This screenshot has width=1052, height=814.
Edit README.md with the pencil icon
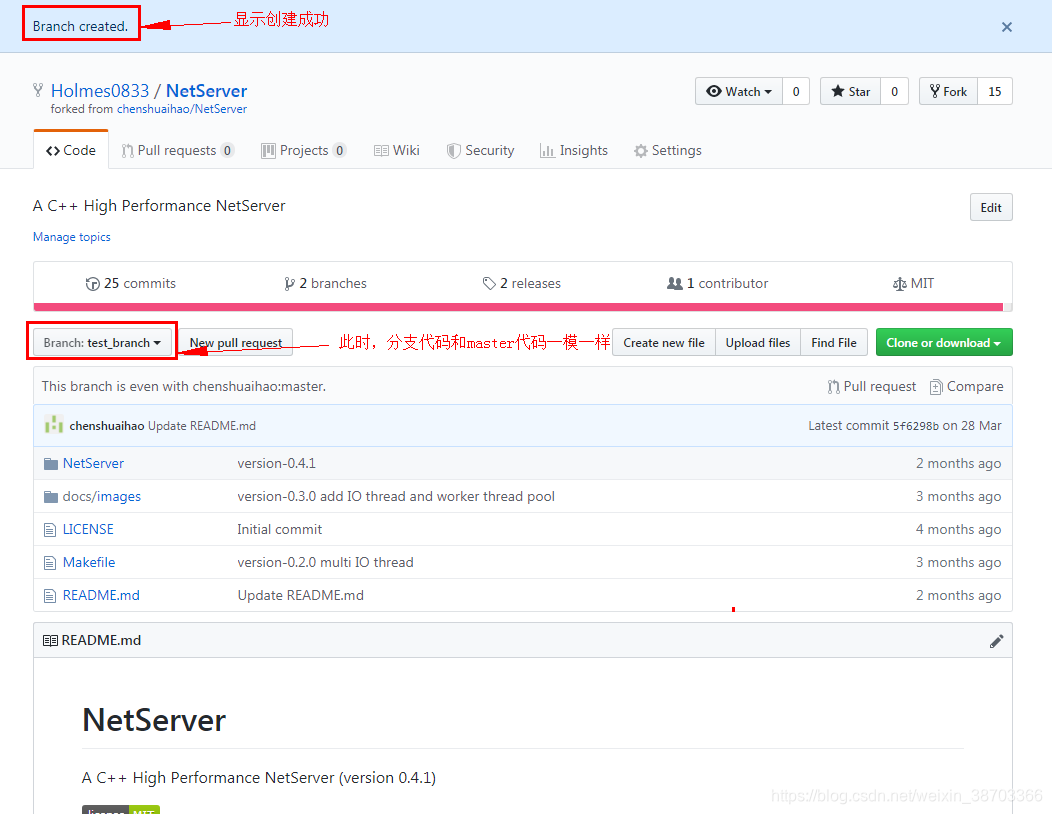pyautogui.click(x=996, y=641)
